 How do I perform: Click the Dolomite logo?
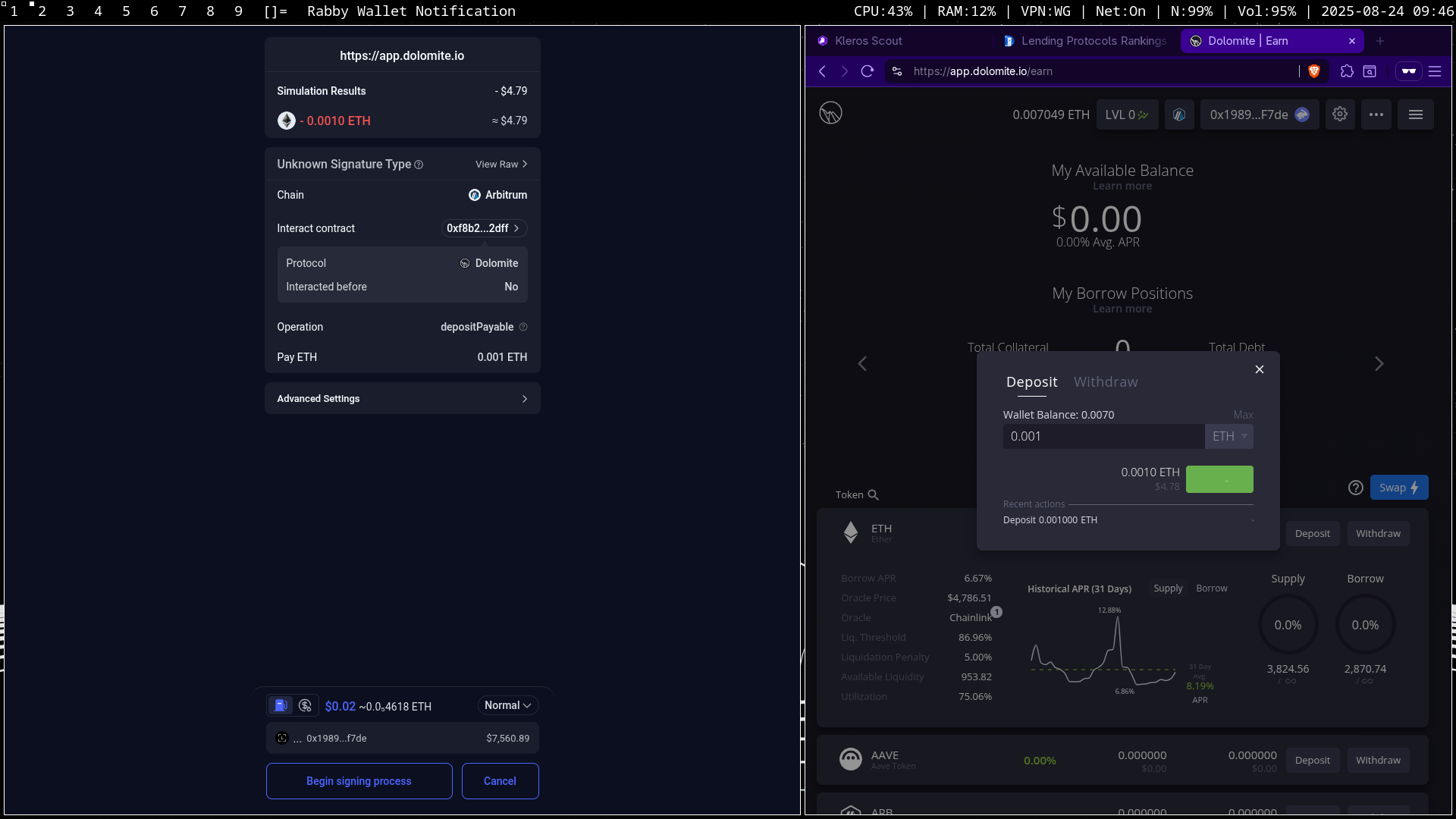[830, 114]
